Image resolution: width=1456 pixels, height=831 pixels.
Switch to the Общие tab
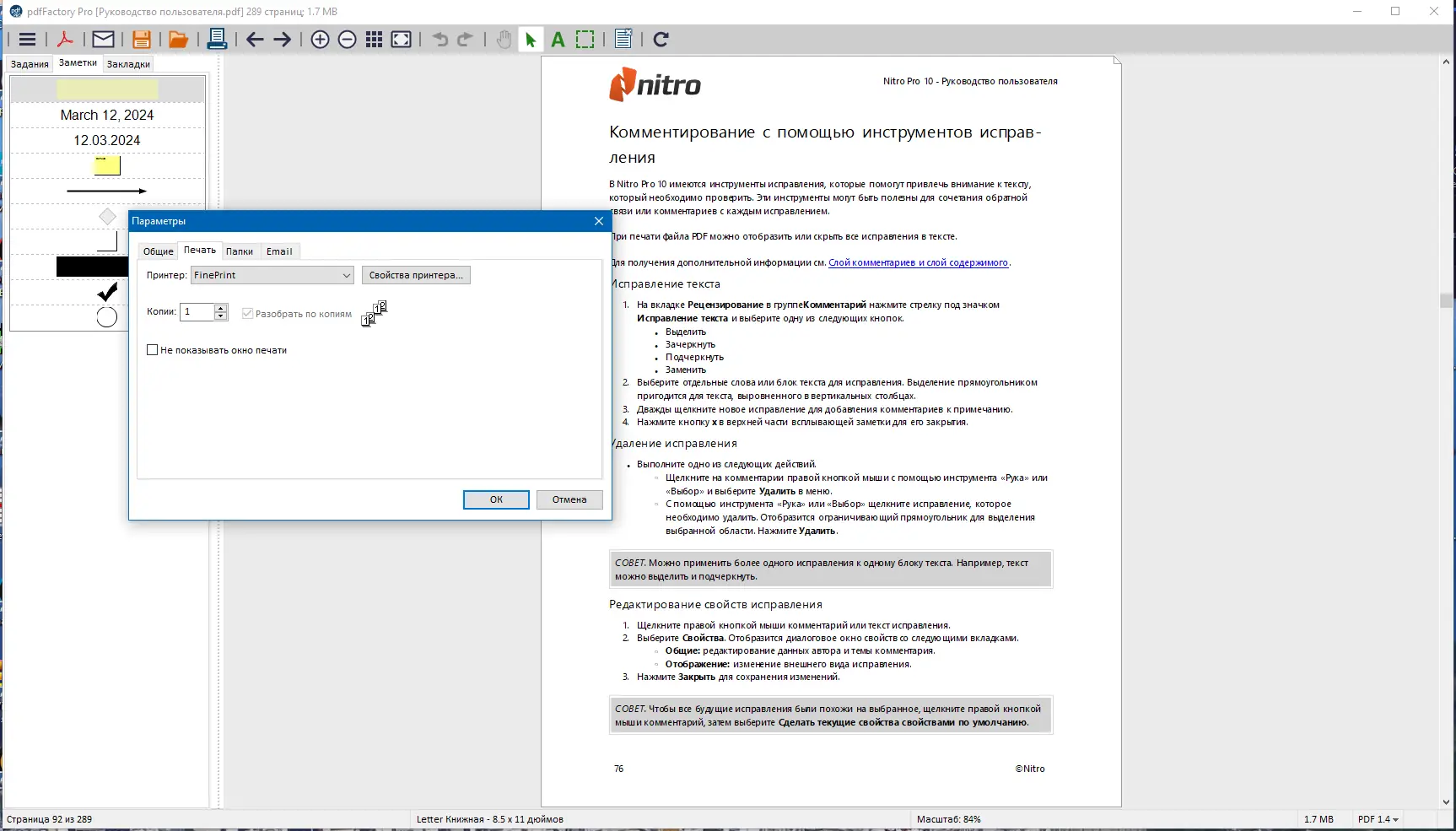pos(158,251)
